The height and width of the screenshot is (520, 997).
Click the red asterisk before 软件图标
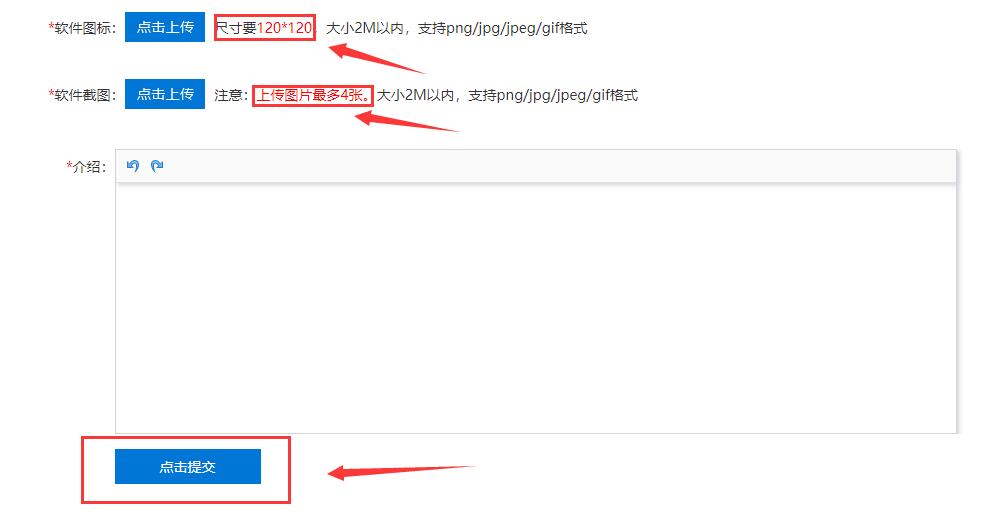click(51, 27)
